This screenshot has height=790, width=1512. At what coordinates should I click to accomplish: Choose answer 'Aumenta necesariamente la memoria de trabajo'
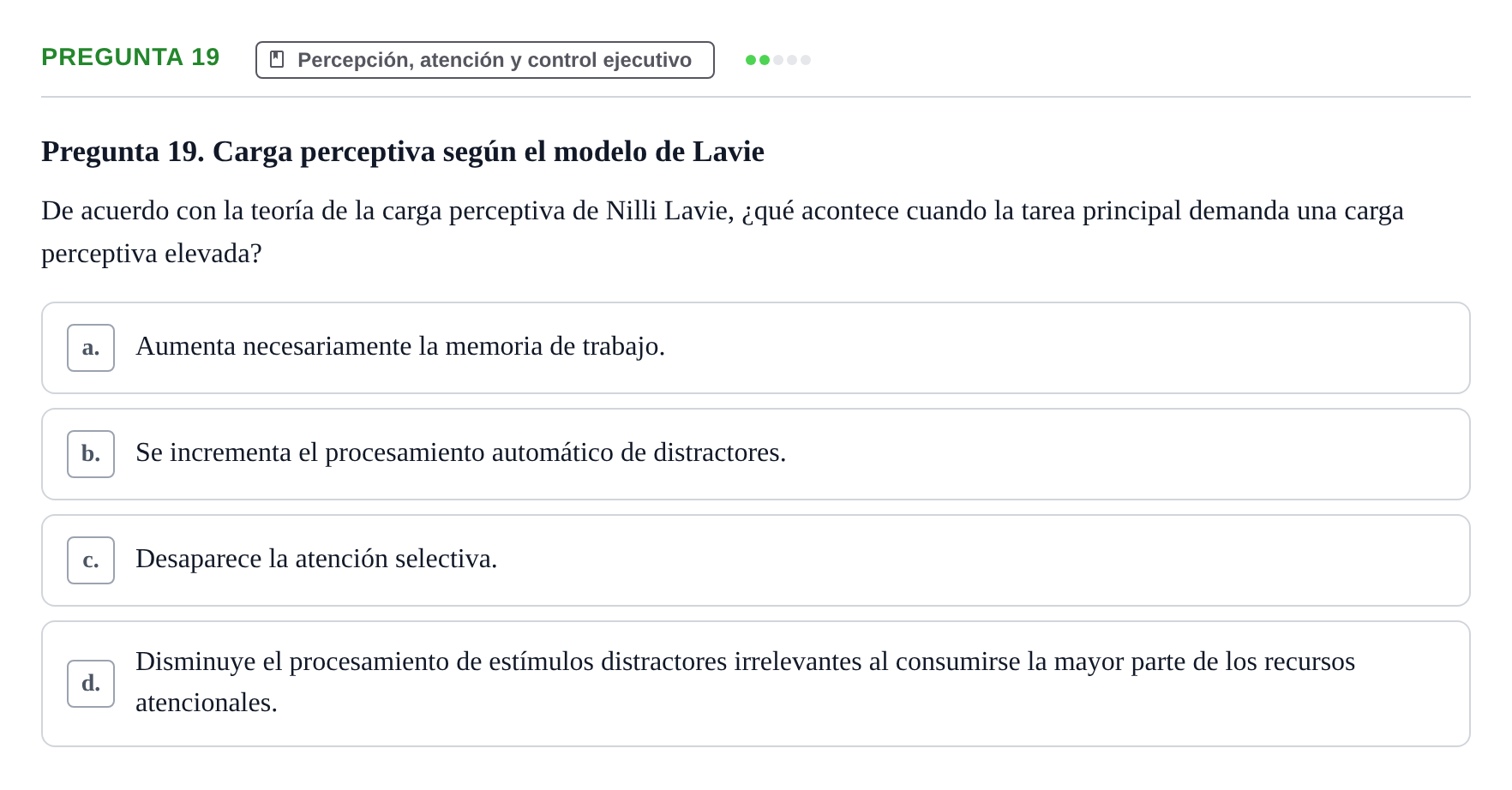point(756,348)
